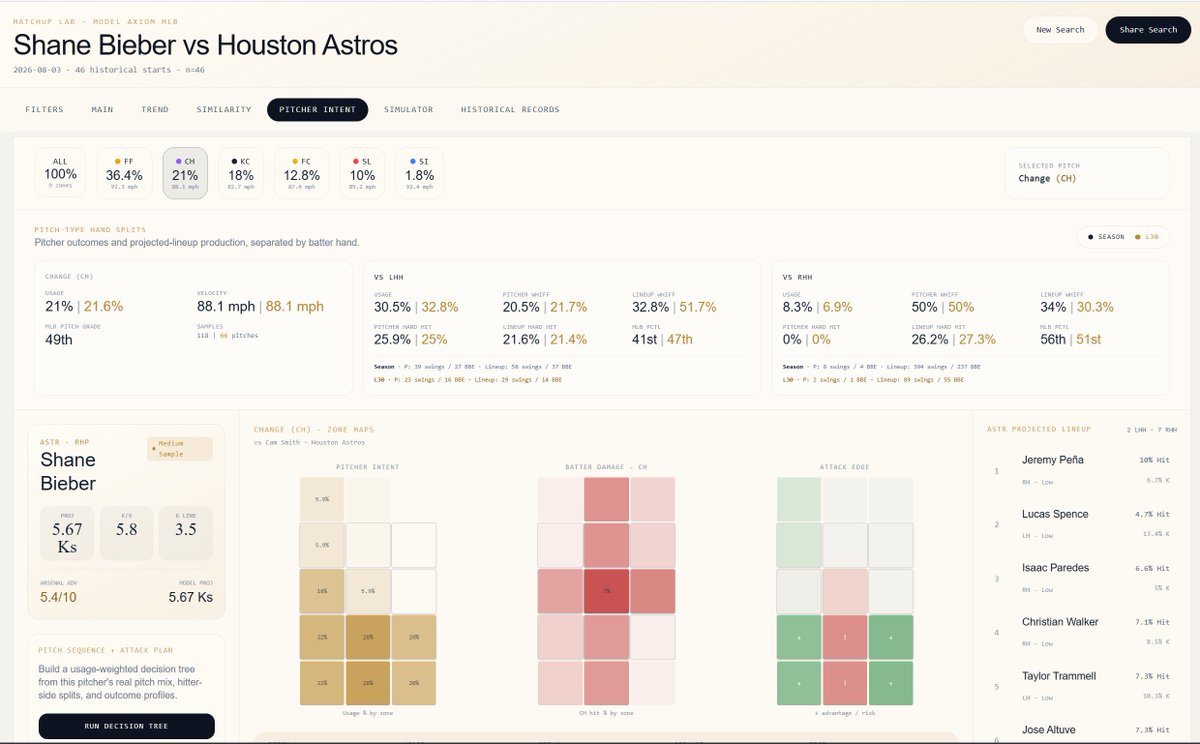Click the lineup whiff 32.8% | 51.7% value
Screen dimensions: 1200x744
675,307
